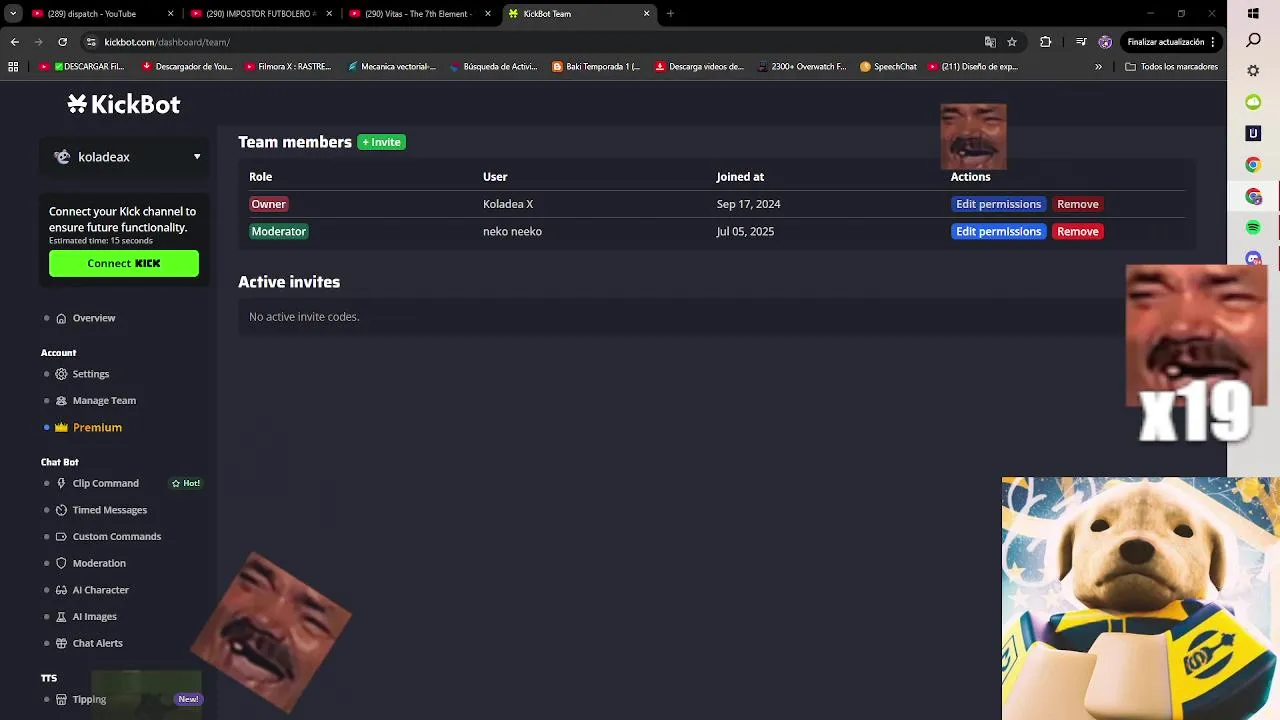The width and height of the screenshot is (1280, 720).
Task: Click the Moderator role badge
Action: tap(279, 231)
